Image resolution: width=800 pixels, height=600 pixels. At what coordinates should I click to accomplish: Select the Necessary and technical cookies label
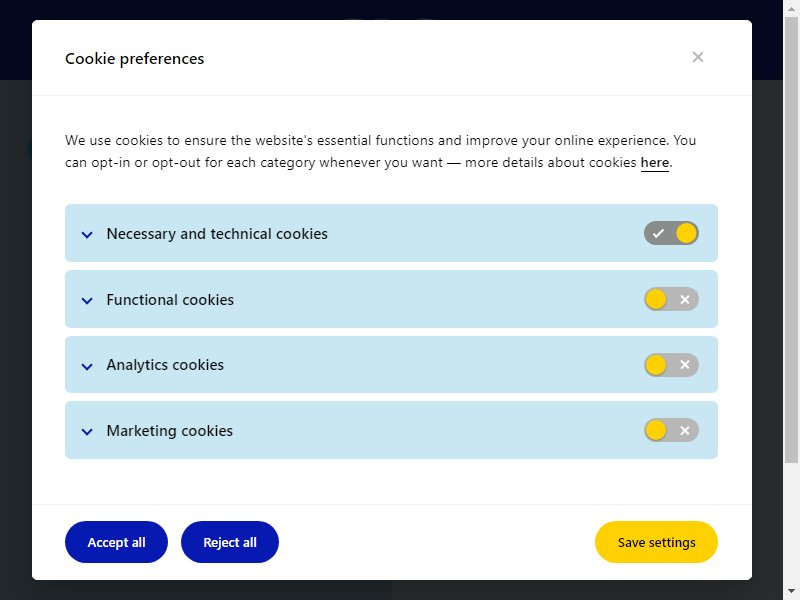click(x=217, y=234)
